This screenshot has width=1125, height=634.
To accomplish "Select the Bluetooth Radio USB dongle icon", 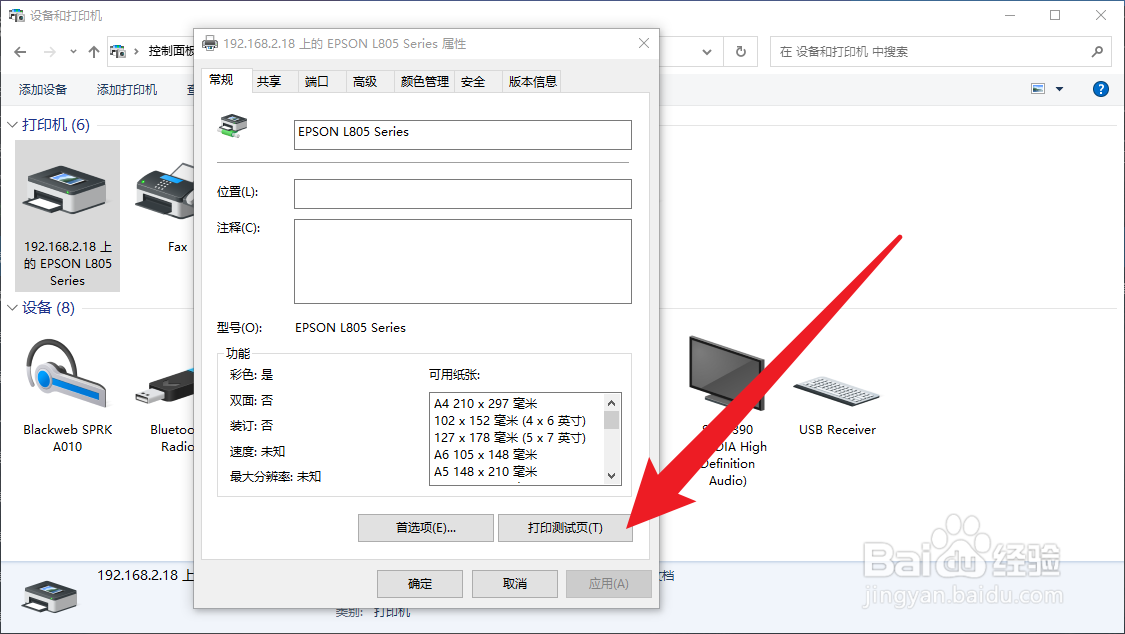I will [164, 387].
